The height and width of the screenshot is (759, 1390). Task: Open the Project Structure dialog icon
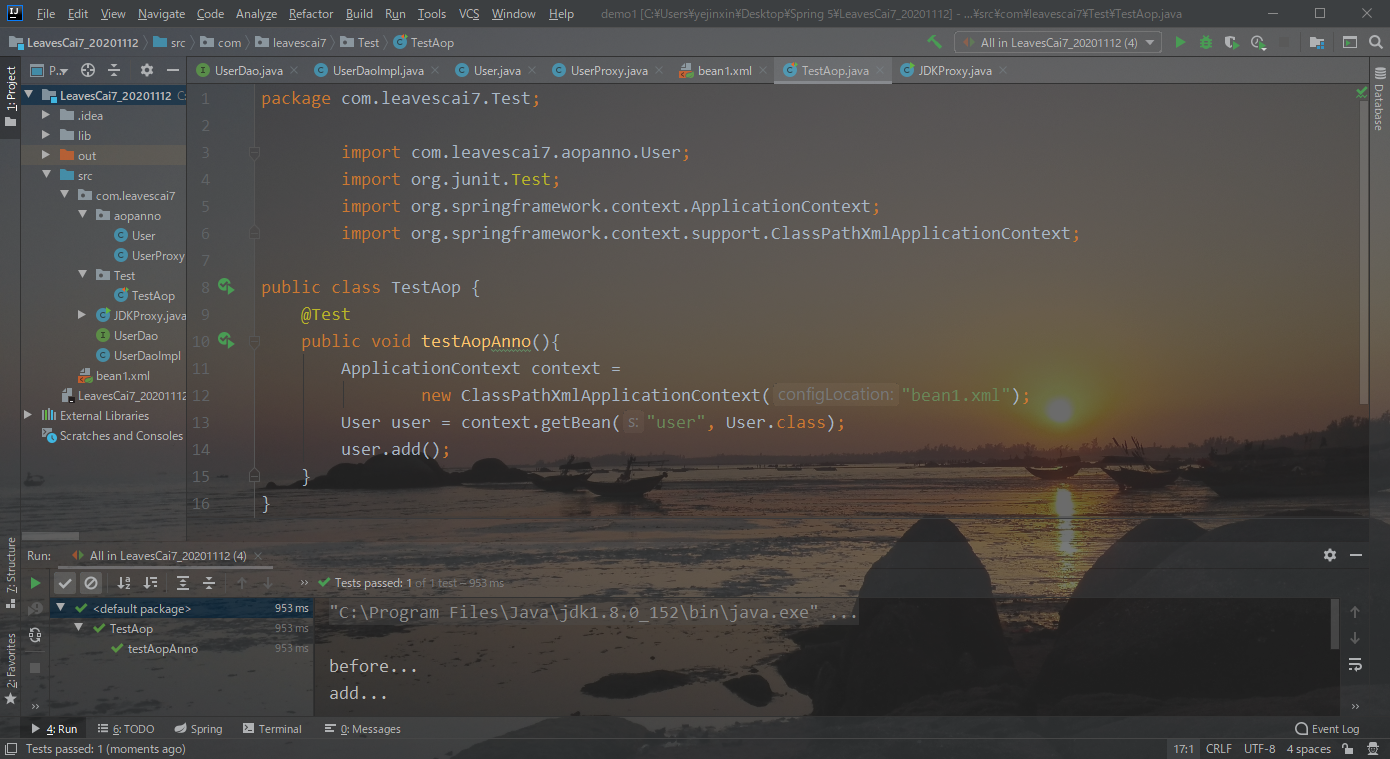pyautogui.click(x=1316, y=42)
